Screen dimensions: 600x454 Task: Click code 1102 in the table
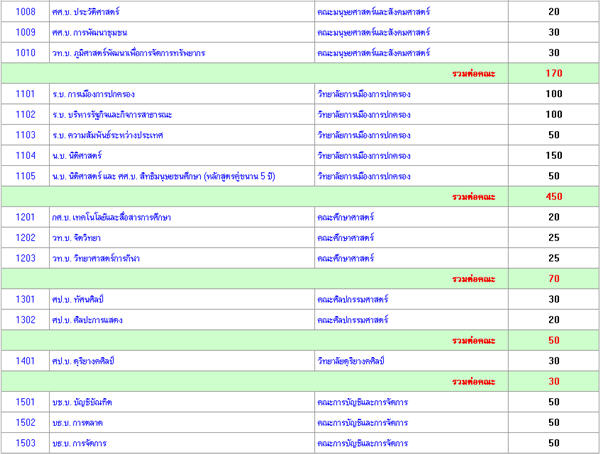25,114
